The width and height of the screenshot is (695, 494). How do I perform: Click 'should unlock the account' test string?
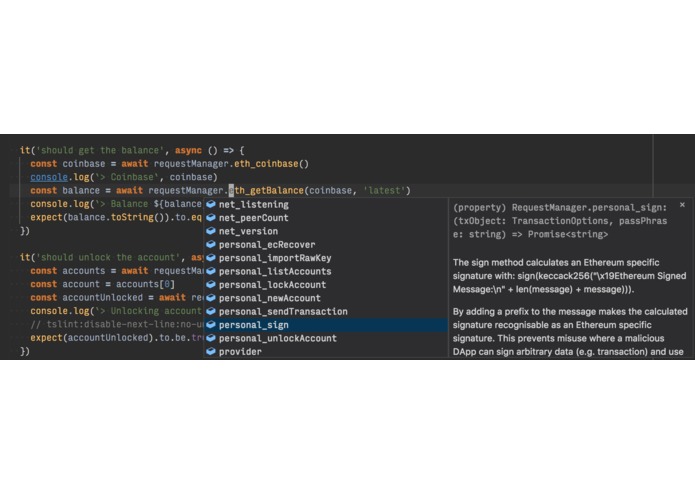[x=108, y=257]
